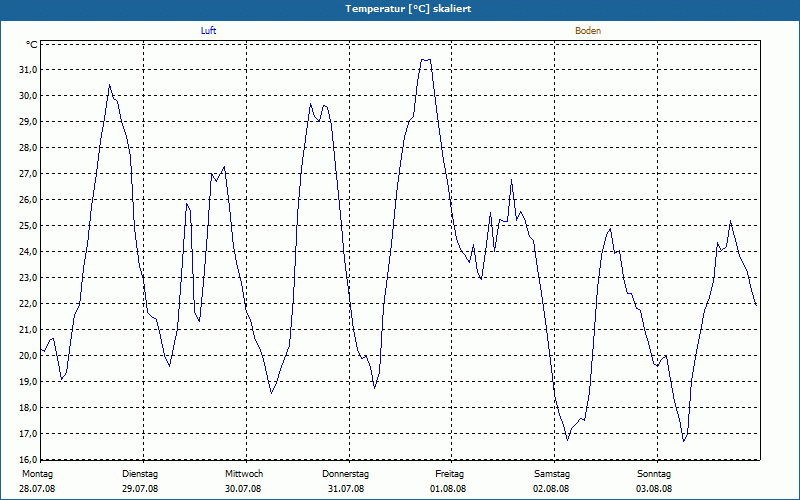Click the Sonntag day label
Image resolution: width=800 pixels, height=500 pixels.
[x=654, y=474]
